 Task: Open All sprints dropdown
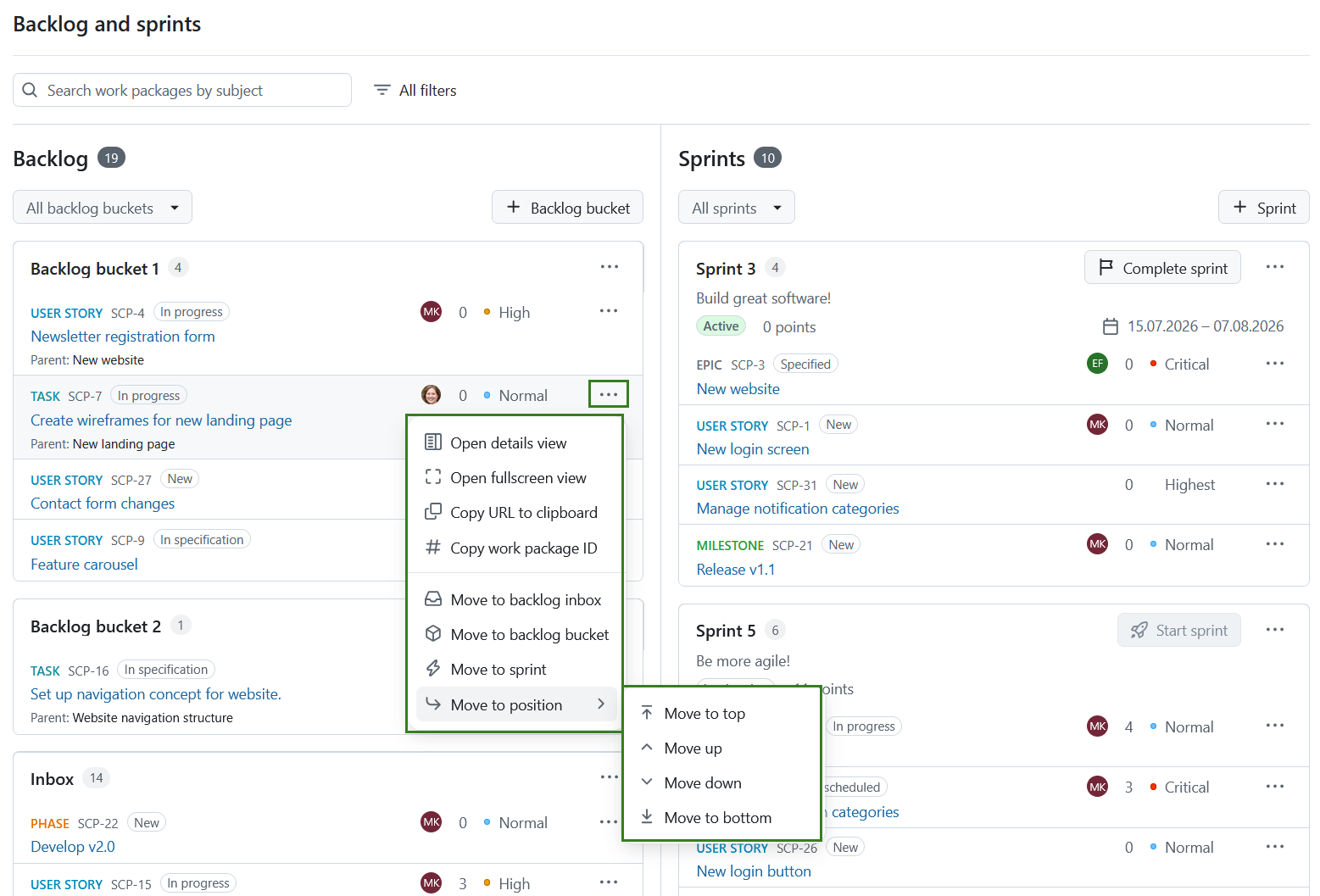coord(737,208)
